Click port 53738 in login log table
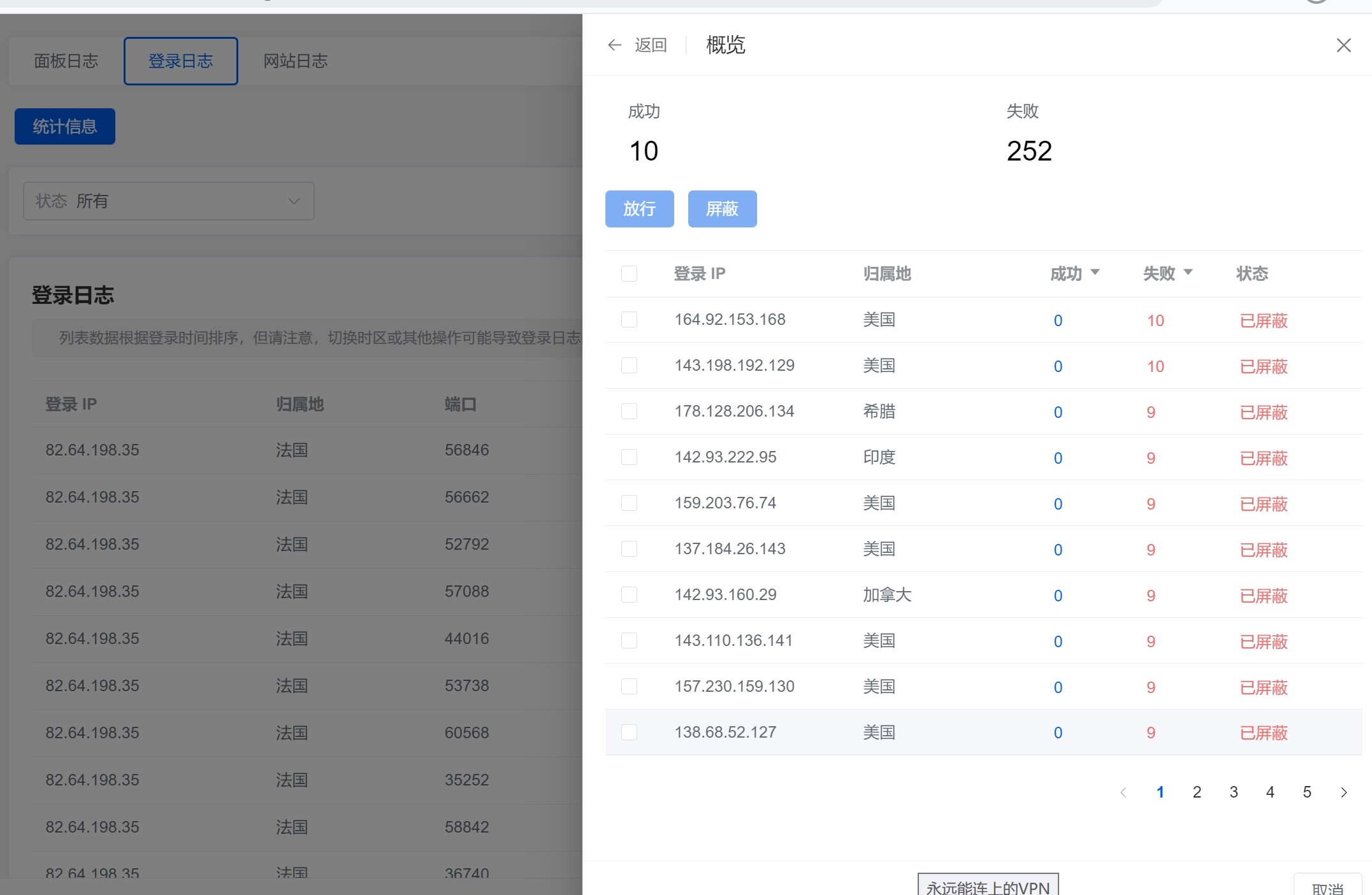The image size is (1372, 895). (x=467, y=686)
